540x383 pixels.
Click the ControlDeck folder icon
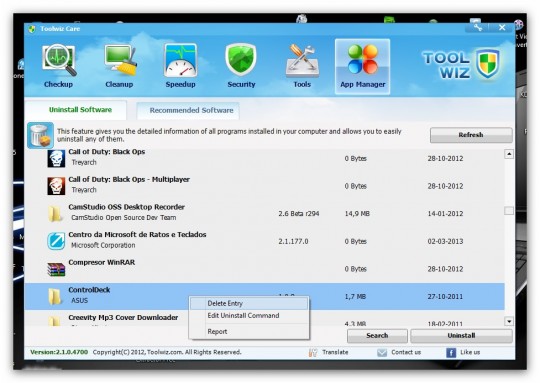pyautogui.click(x=55, y=297)
